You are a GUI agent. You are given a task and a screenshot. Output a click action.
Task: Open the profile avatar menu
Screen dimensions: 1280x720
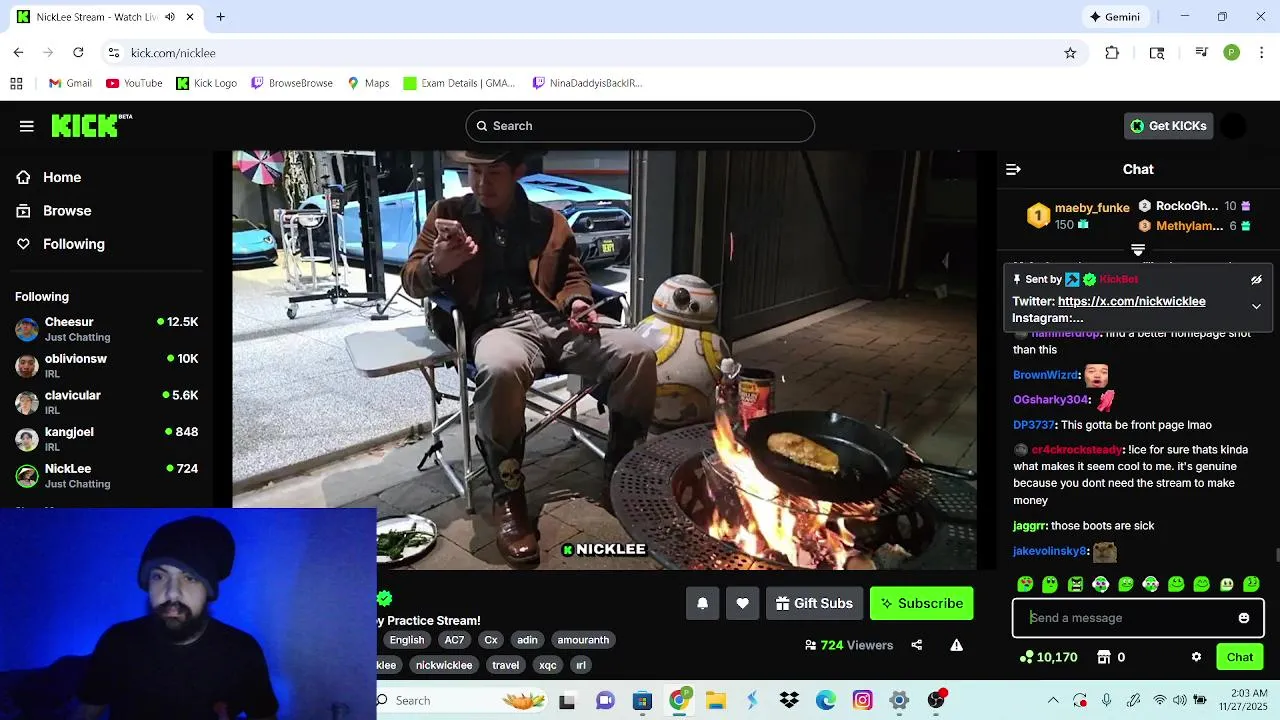coord(1234,126)
